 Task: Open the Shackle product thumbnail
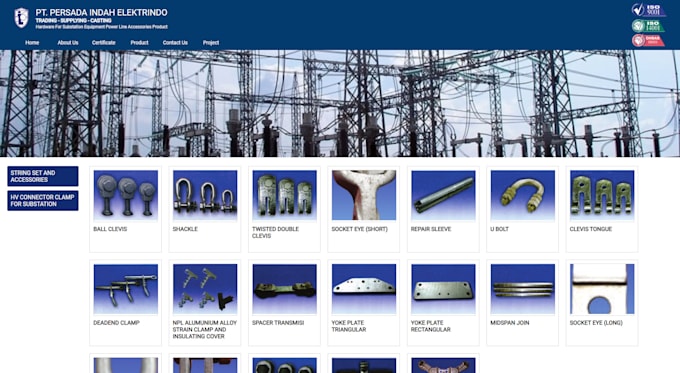point(205,195)
